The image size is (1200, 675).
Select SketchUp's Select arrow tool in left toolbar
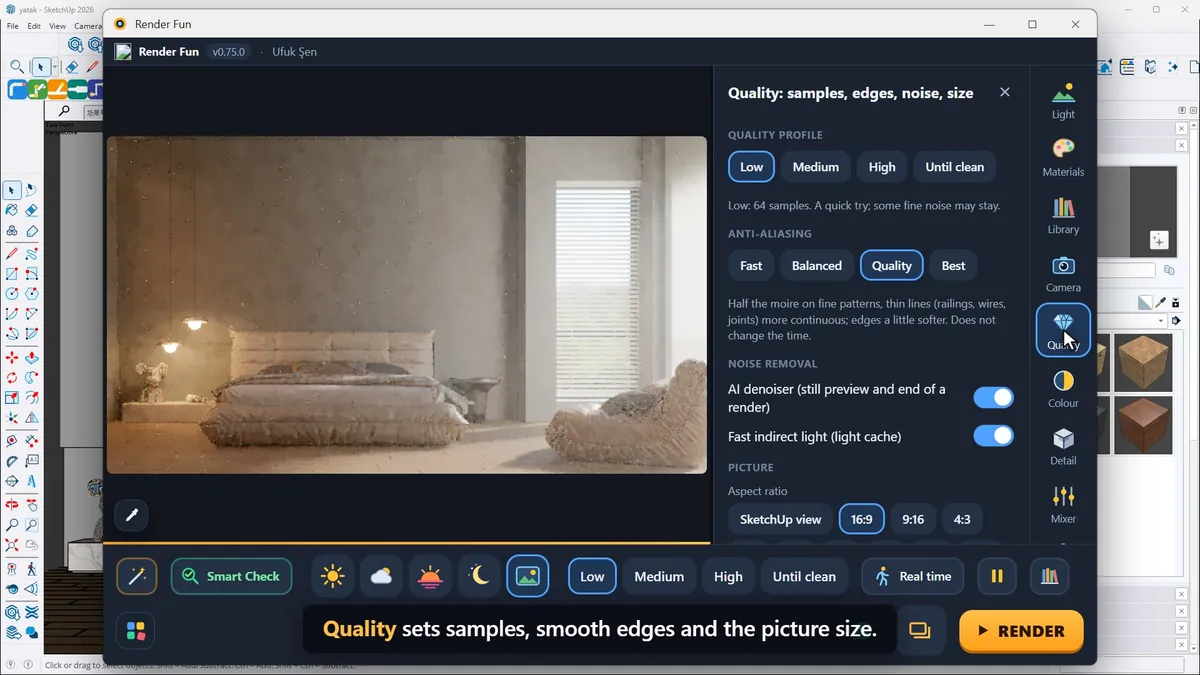[x=11, y=190]
